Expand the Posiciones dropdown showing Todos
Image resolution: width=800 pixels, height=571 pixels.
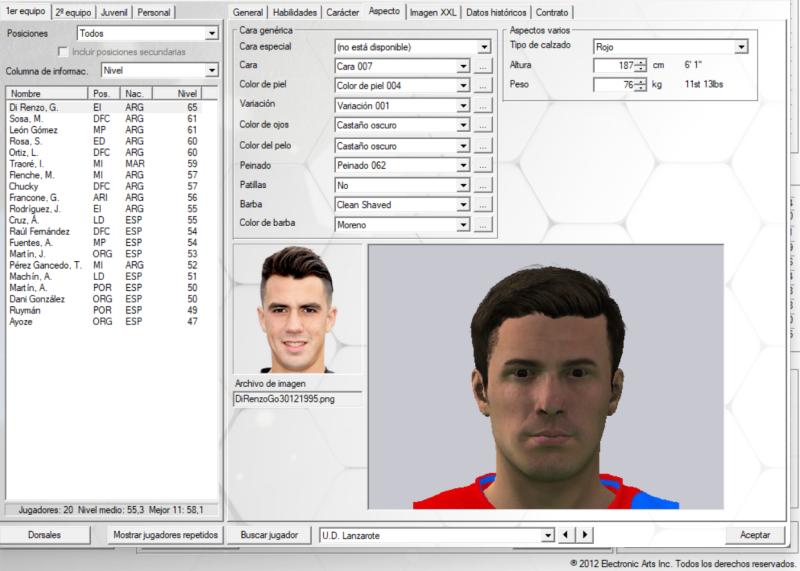(212, 34)
